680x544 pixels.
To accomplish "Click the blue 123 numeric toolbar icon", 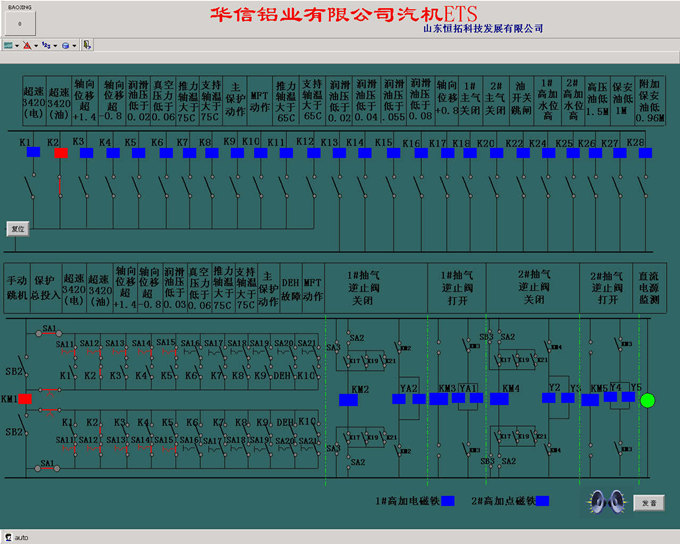I will click(x=46, y=45).
